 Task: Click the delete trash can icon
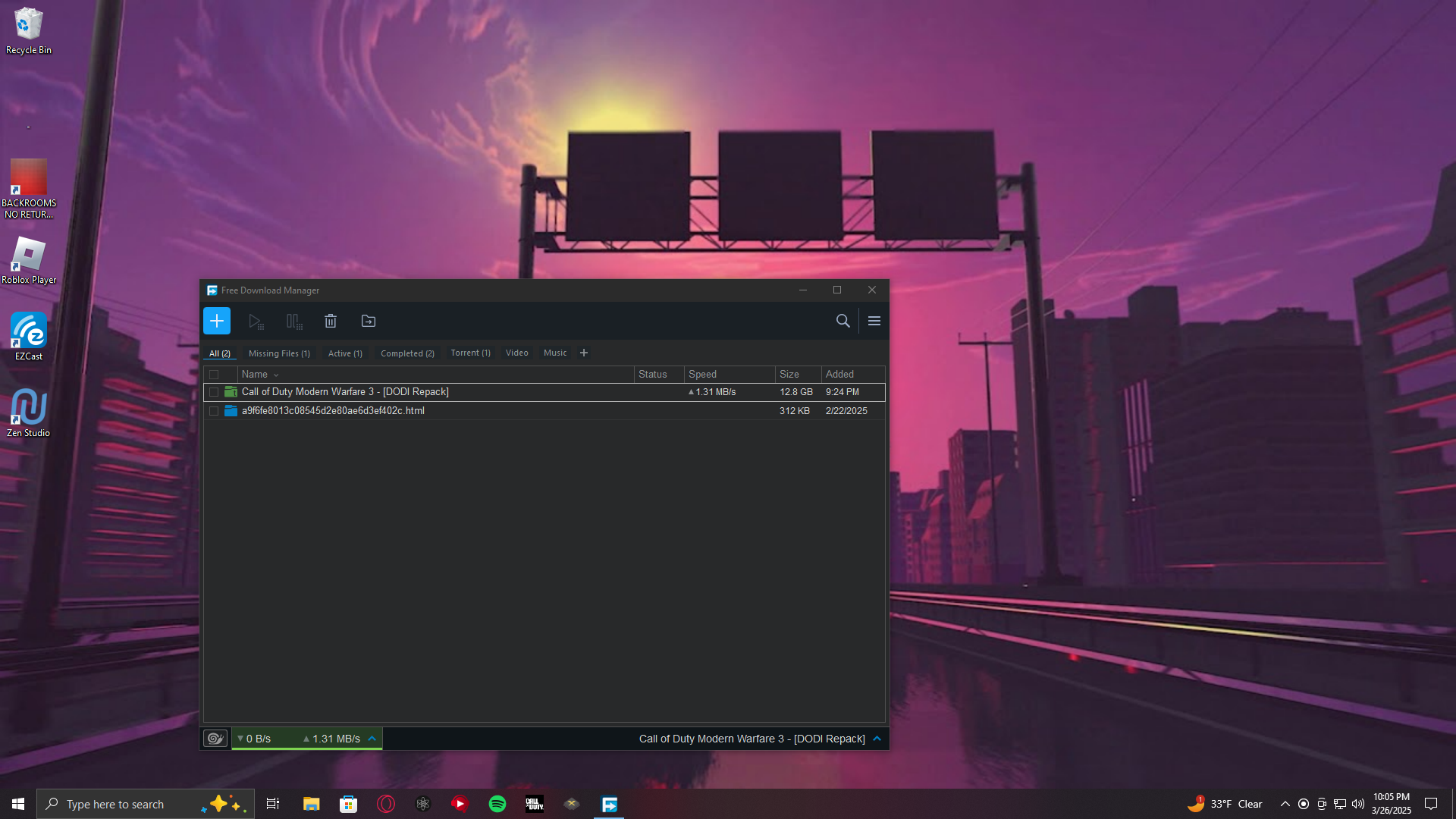331,322
